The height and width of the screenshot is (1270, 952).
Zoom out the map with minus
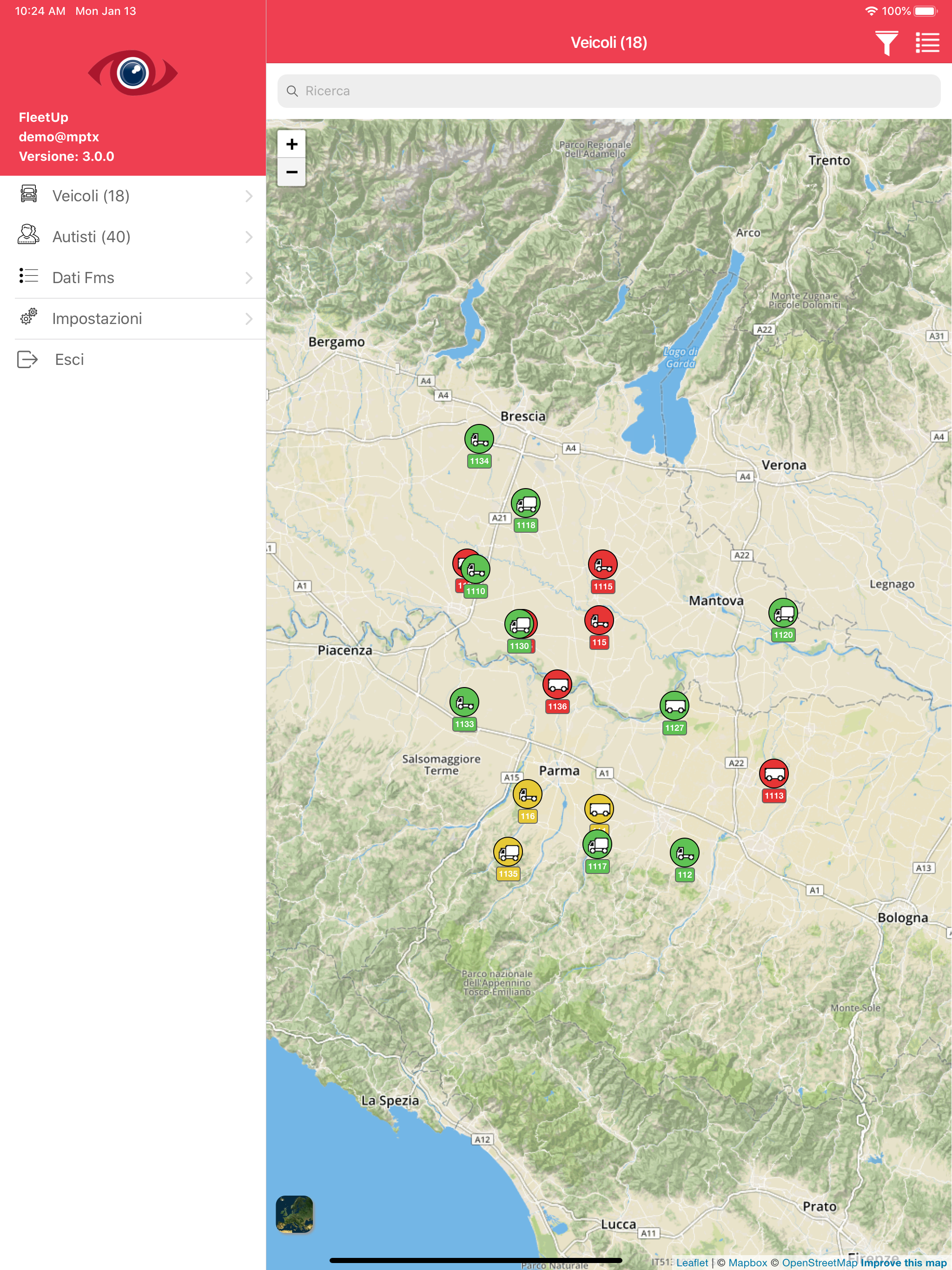[x=291, y=172]
